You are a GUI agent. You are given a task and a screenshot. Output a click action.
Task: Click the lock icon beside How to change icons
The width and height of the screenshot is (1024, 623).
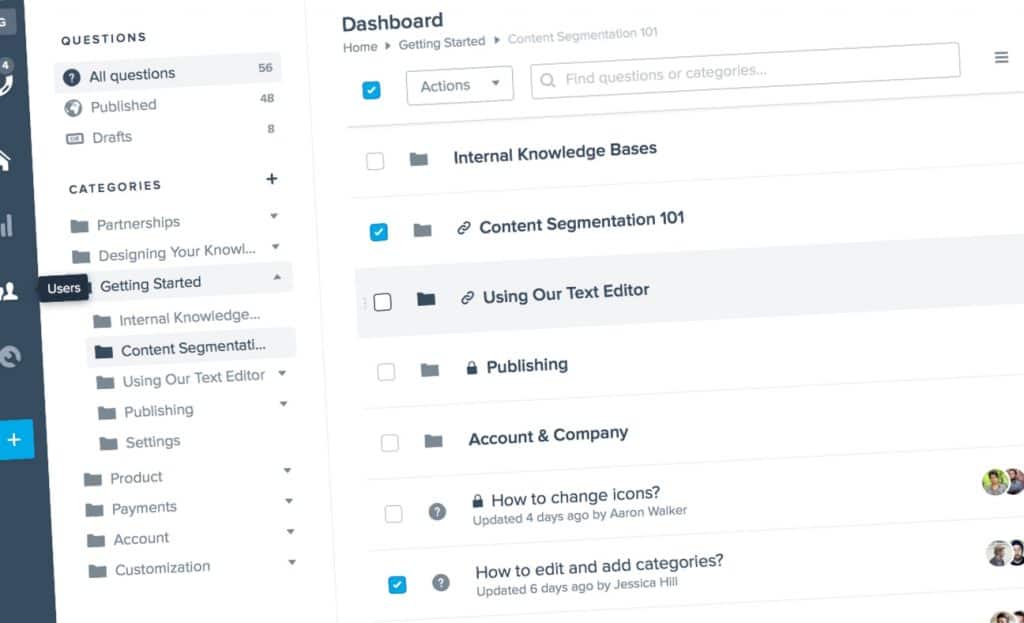(x=477, y=501)
